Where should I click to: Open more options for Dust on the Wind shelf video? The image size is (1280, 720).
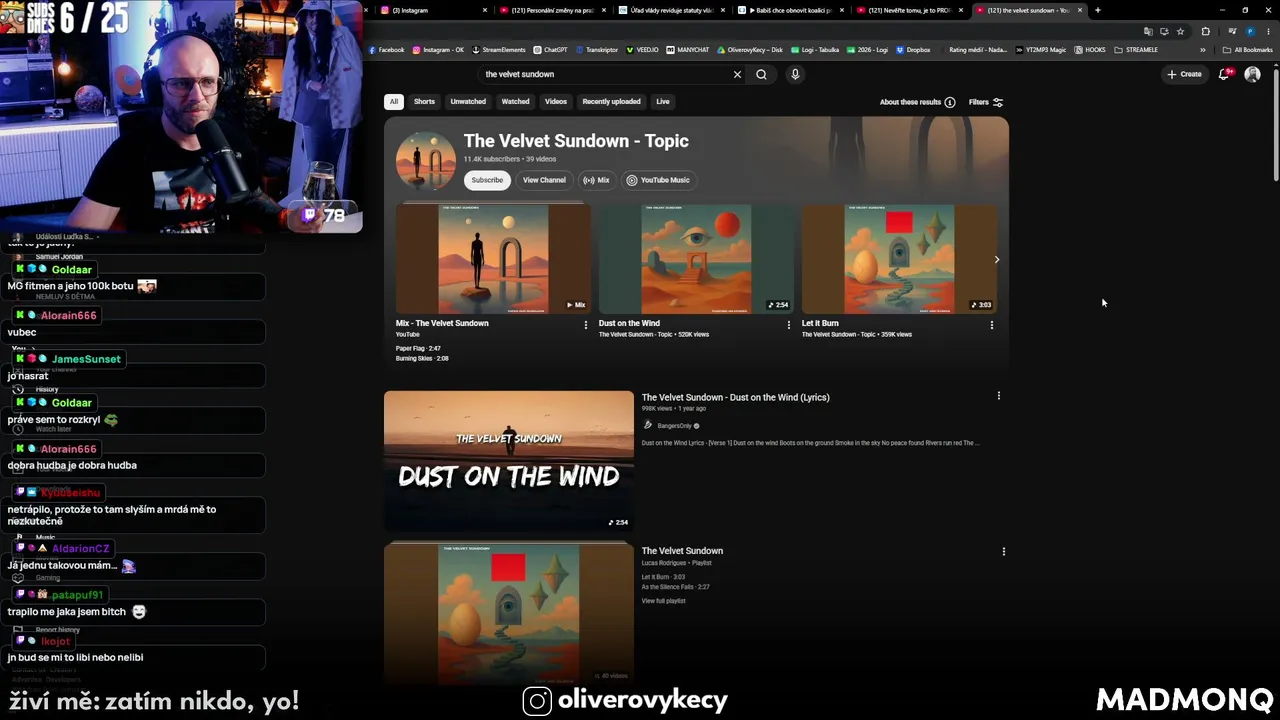(x=789, y=324)
